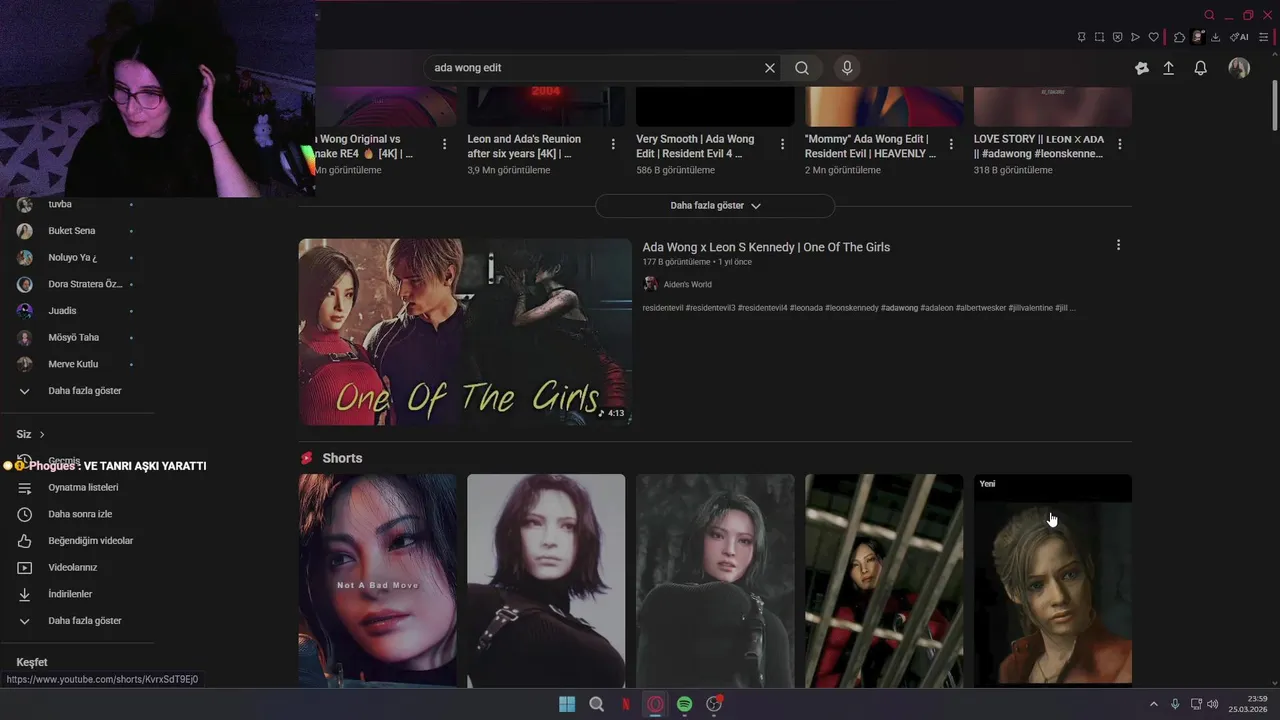Open the 'Not A Bad Move' short
Screen dimensions: 1280x720
tap(377, 581)
